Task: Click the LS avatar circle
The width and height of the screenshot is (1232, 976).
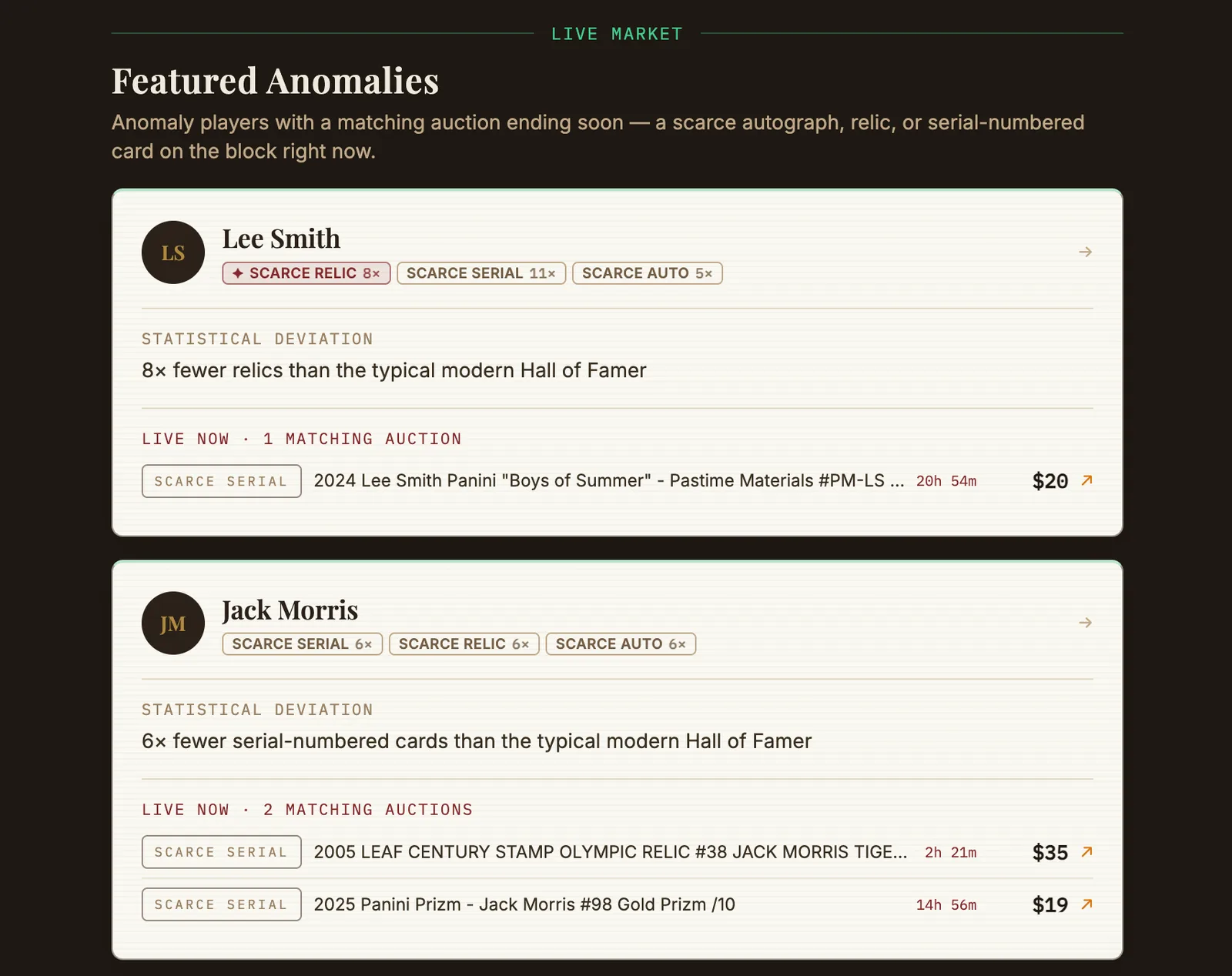Action: coord(173,252)
